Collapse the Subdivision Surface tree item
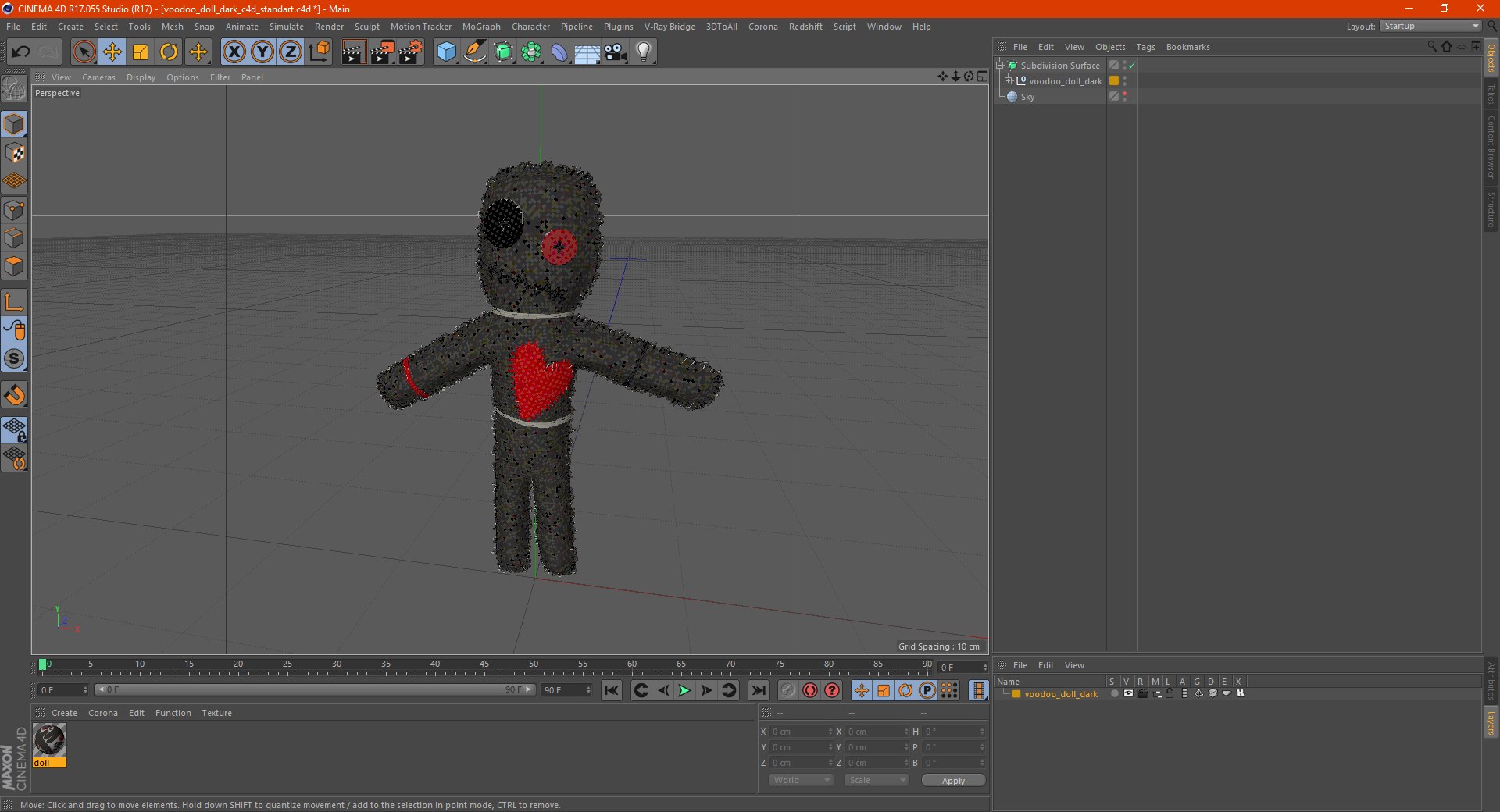Image resolution: width=1500 pixels, height=812 pixels. click(x=1000, y=66)
